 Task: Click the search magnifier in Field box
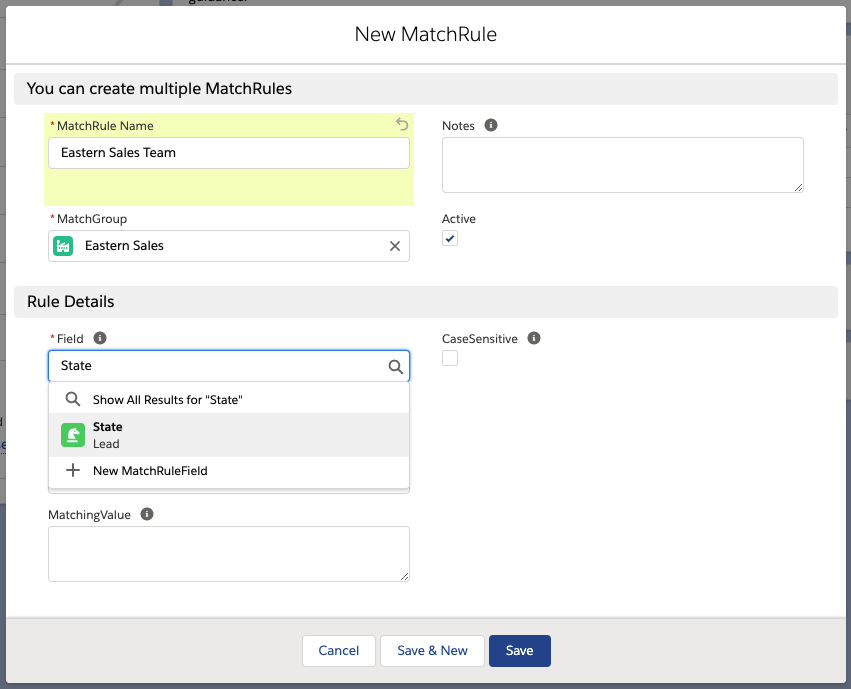point(396,367)
